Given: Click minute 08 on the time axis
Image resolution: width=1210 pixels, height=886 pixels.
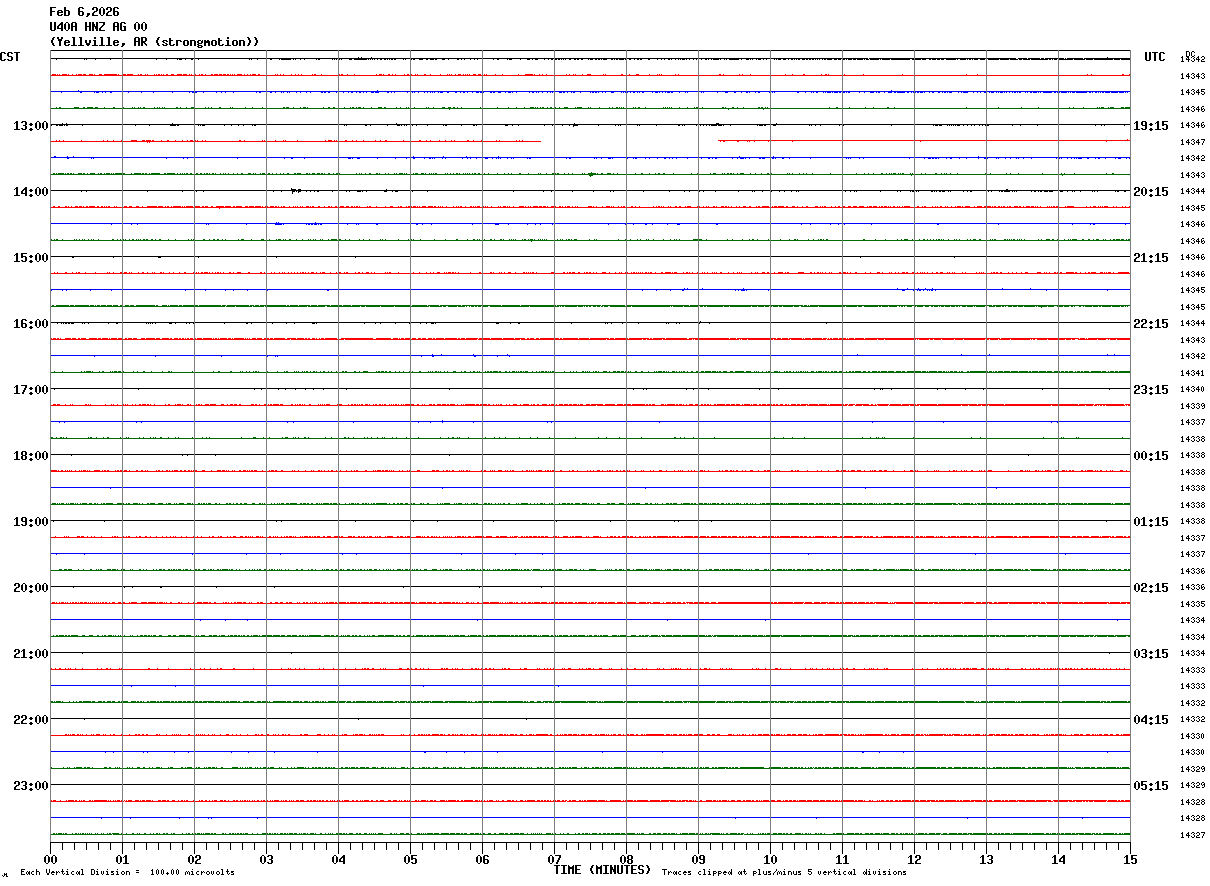Looking at the screenshot, I should [x=627, y=859].
